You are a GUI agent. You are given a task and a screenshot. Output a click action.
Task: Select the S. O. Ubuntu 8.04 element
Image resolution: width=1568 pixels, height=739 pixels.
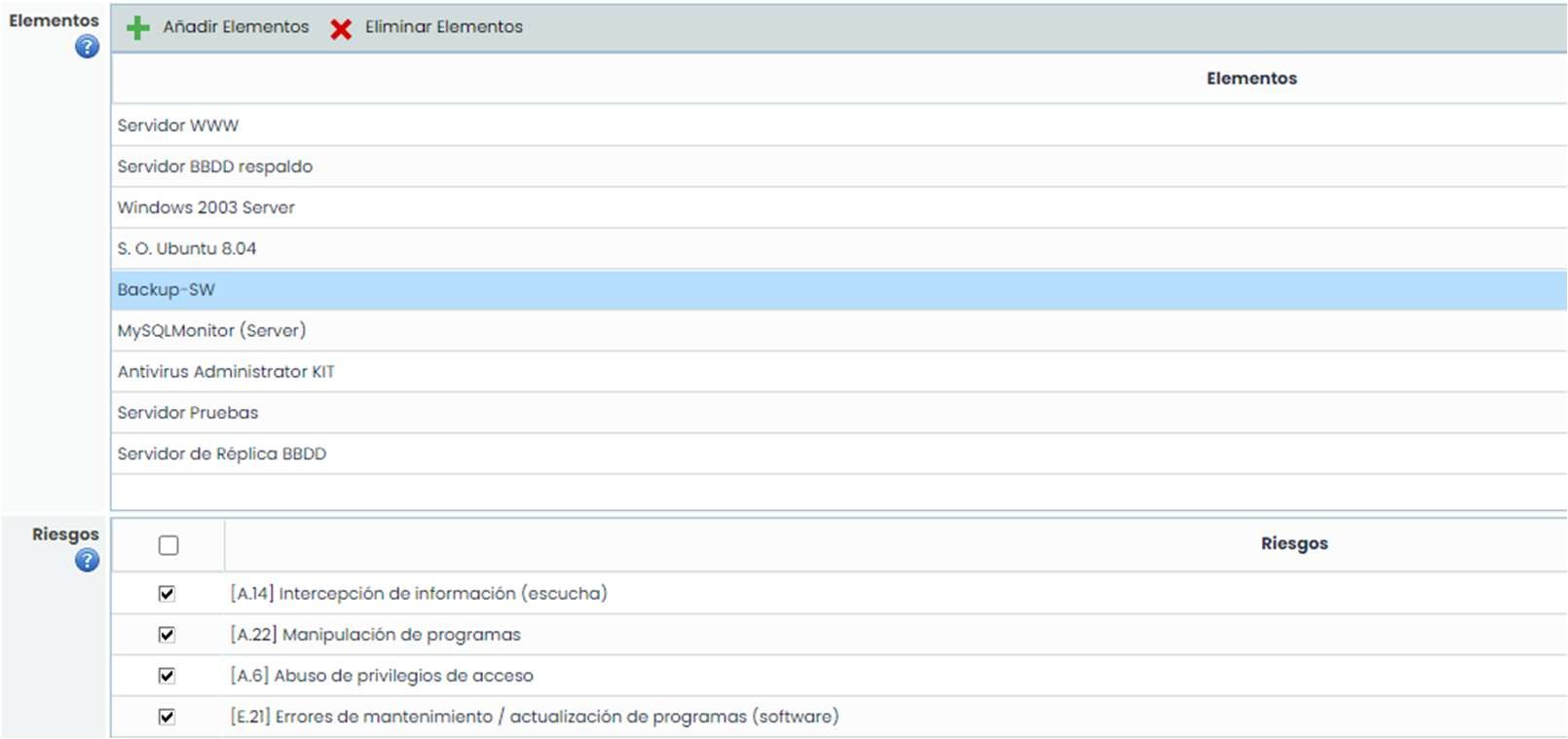pyautogui.click(x=187, y=248)
